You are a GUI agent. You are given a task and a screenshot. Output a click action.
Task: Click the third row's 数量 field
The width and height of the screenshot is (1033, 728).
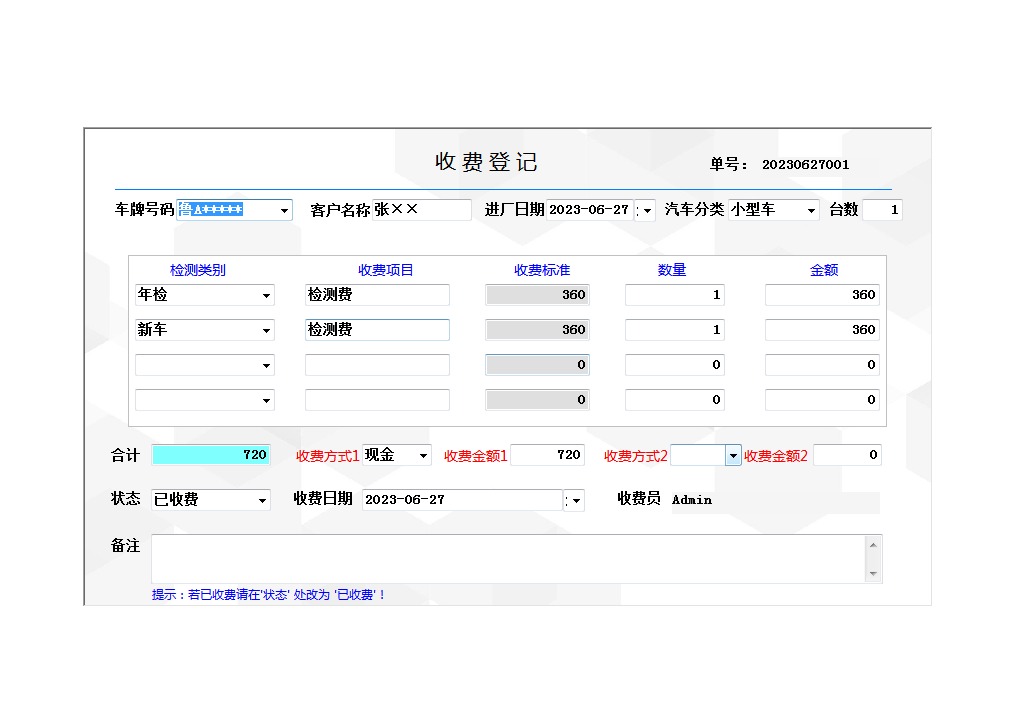click(x=675, y=364)
